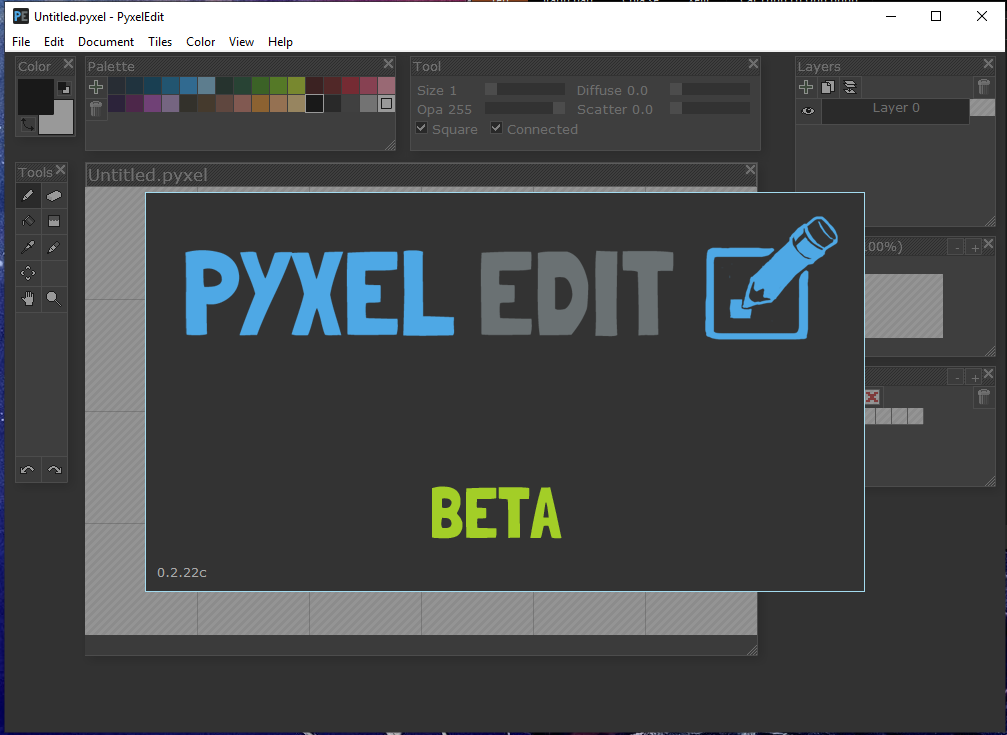
Task: Open the Document menu
Action: 106,42
